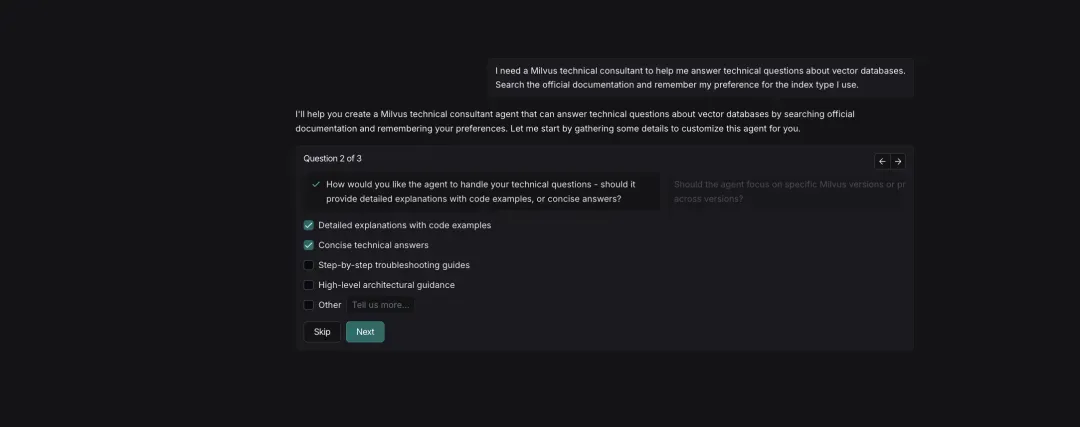This screenshot has width=1080, height=427.
Task: Click the 'Concise technical answers' label text
Action: (373, 245)
